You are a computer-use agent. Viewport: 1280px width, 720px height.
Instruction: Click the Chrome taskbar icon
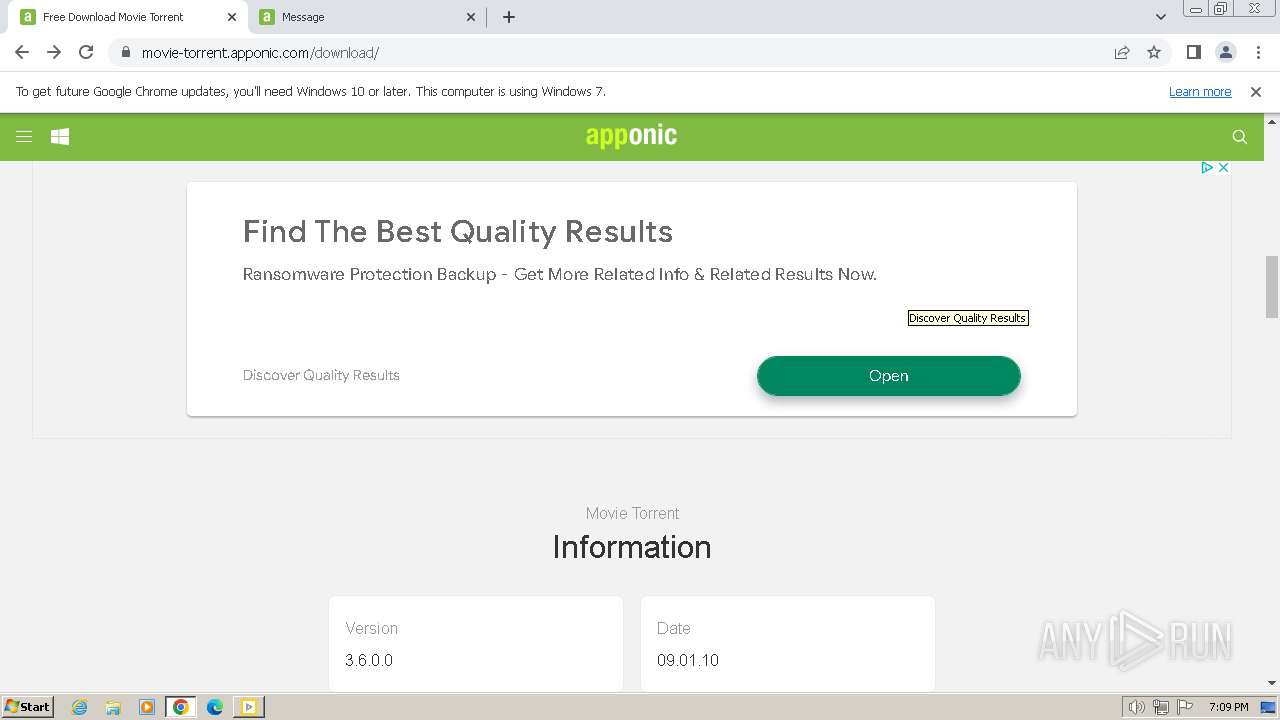tap(181, 707)
